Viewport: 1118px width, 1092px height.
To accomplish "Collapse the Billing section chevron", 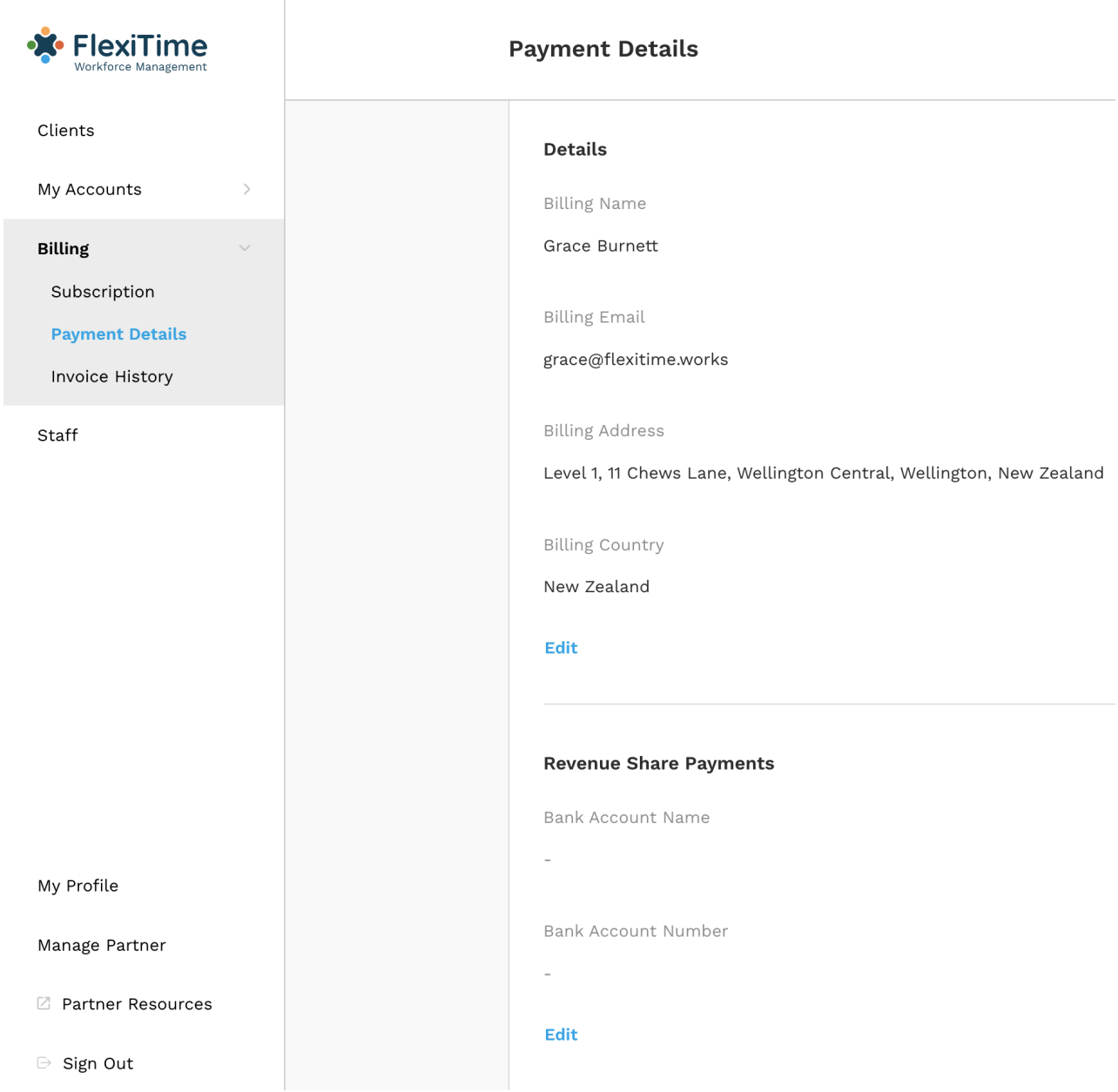I will click(x=245, y=248).
